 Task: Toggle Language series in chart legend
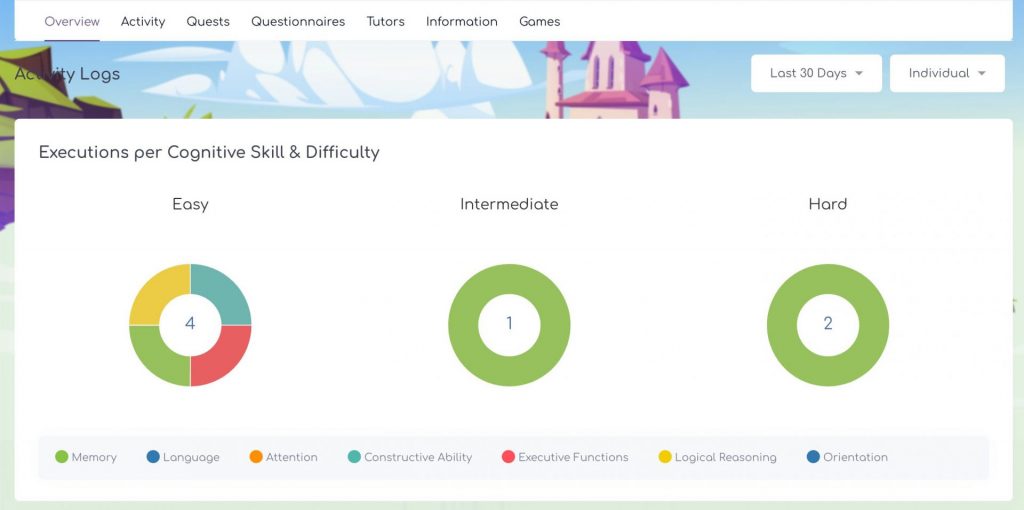pos(183,457)
